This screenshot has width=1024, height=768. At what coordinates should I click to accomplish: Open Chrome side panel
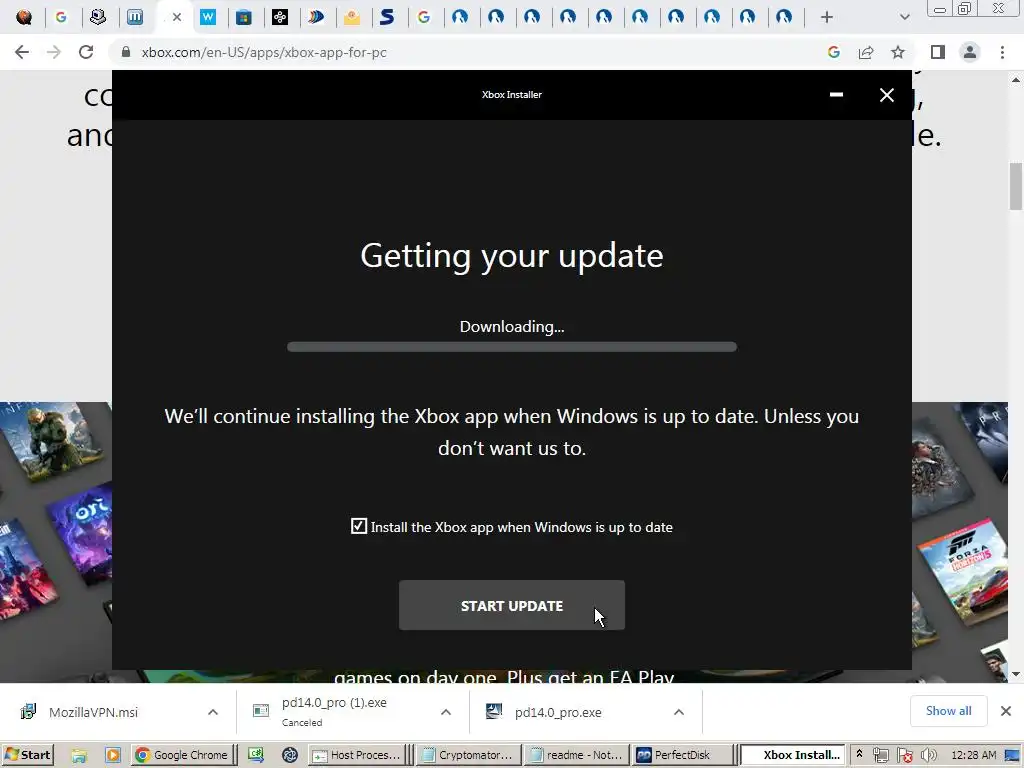pos(938,52)
